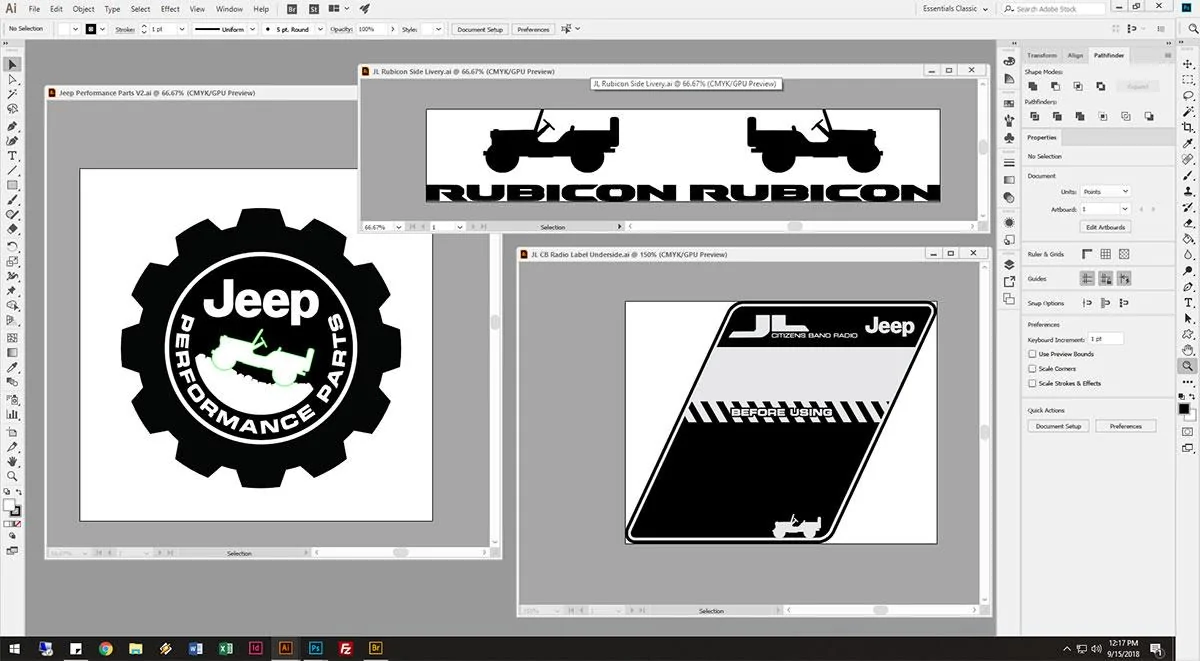Switch to the Align tab
This screenshot has height=661, width=1200.
(1075, 55)
